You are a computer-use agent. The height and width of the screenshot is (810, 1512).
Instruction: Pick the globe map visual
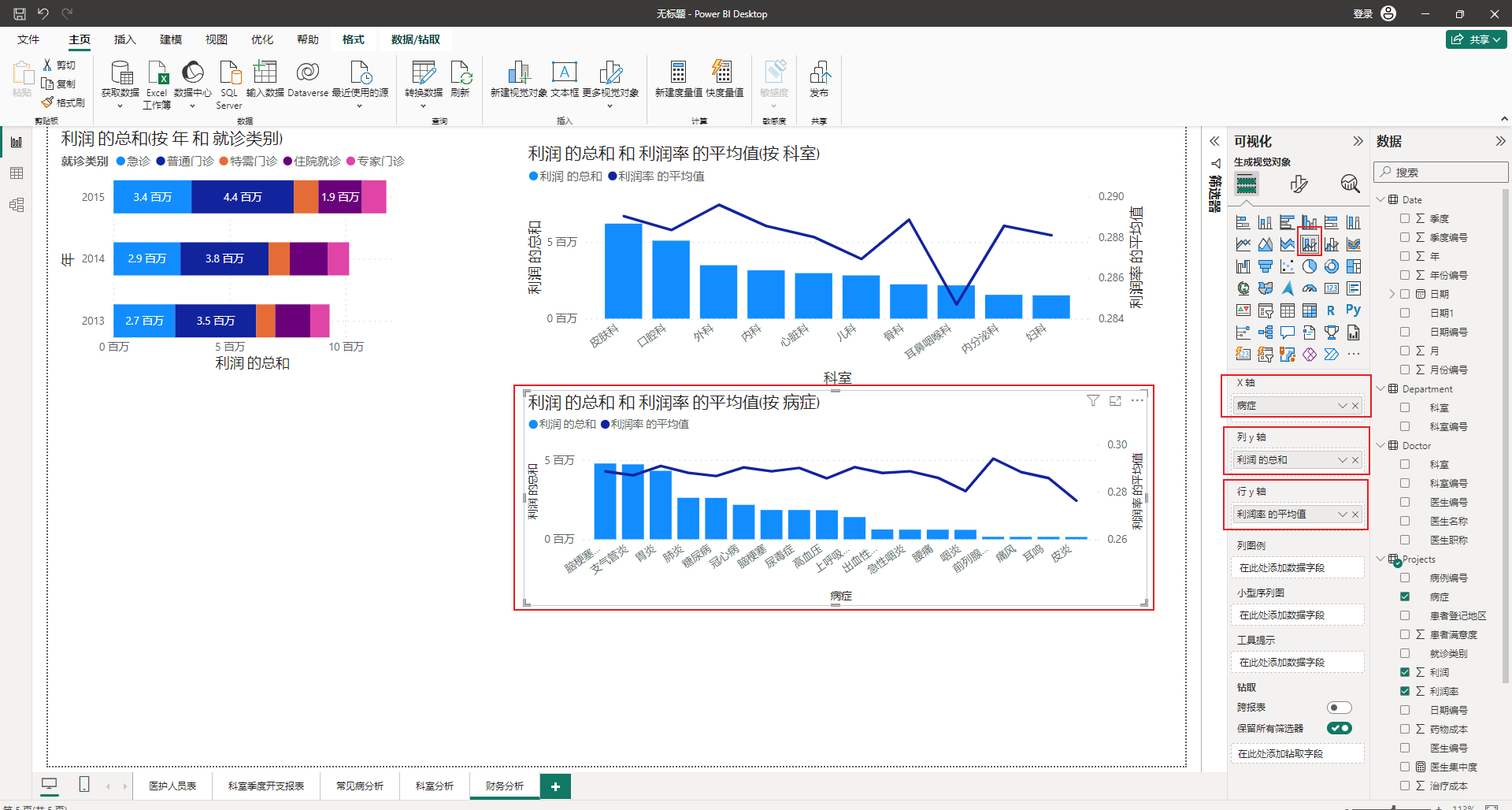(1243, 288)
